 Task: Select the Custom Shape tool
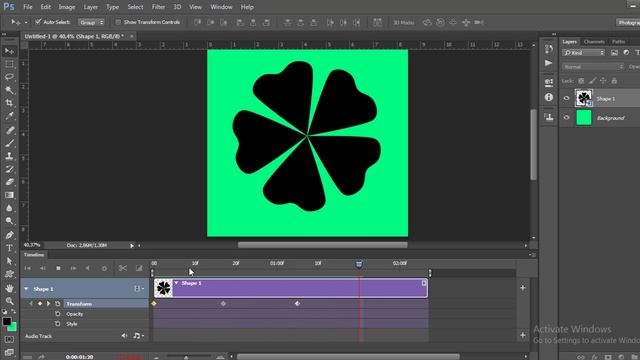pyautogui.click(x=9, y=274)
